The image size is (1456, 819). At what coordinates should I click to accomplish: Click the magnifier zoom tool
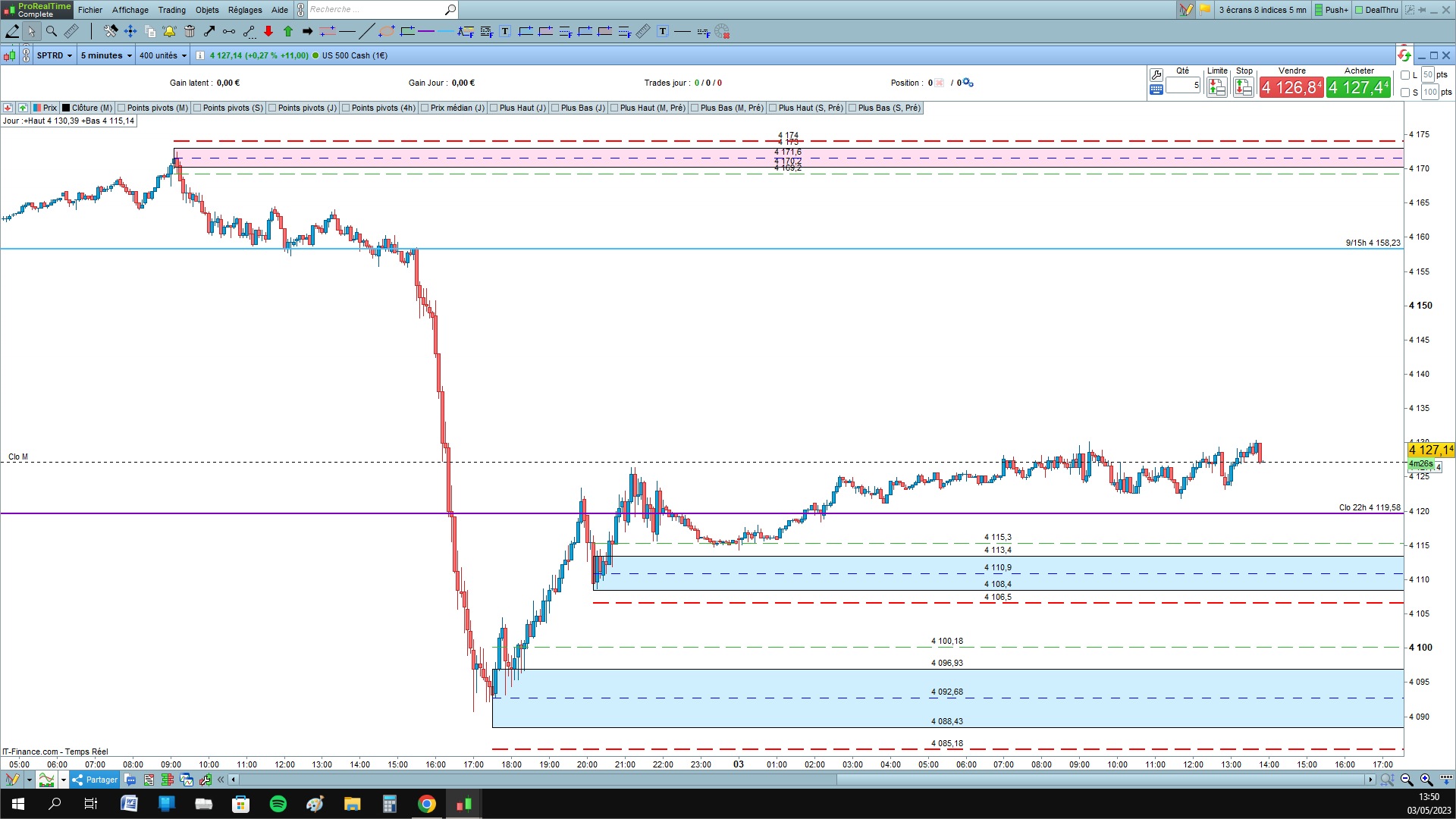[x=52, y=31]
